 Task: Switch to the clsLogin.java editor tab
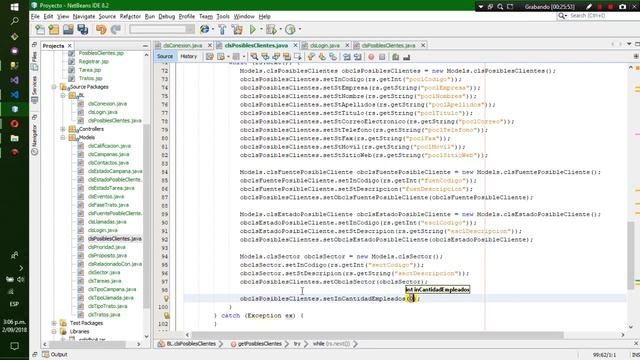coord(325,45)
